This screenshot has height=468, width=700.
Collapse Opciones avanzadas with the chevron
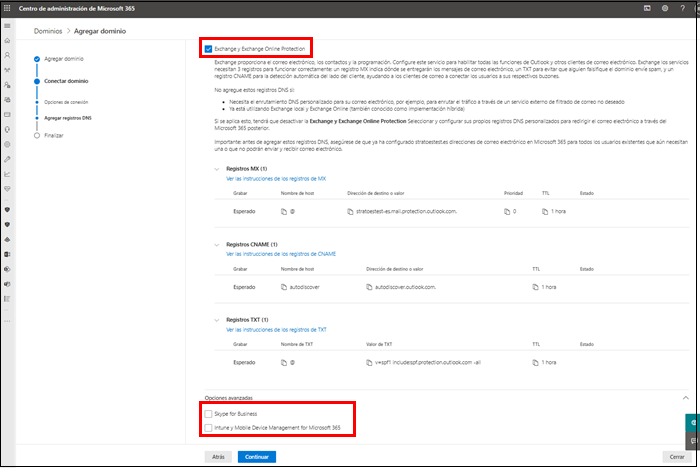coord(686,398)
